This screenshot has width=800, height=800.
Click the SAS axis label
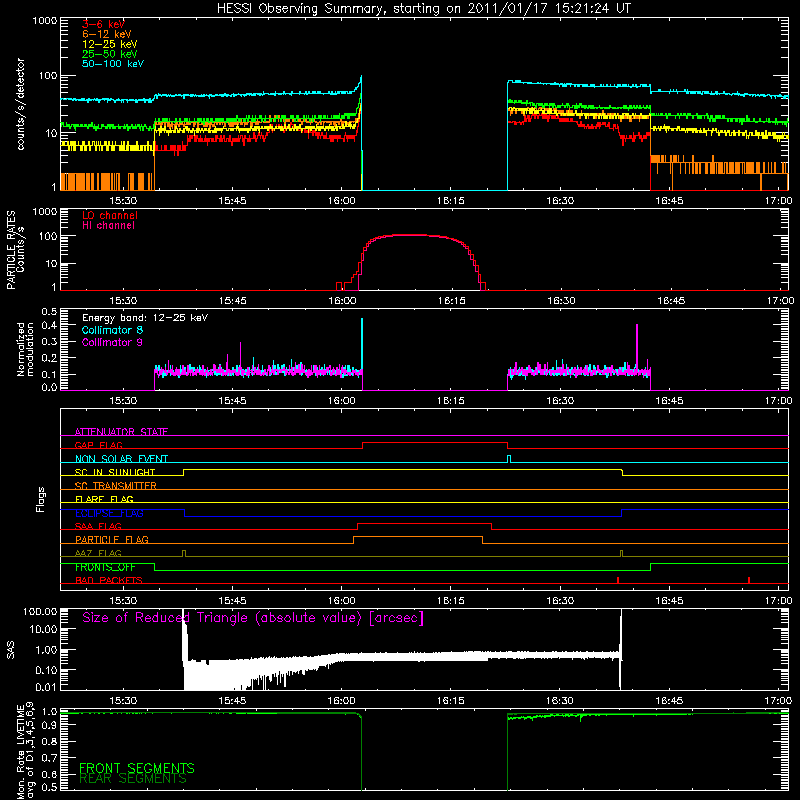(x=11, y=649)
